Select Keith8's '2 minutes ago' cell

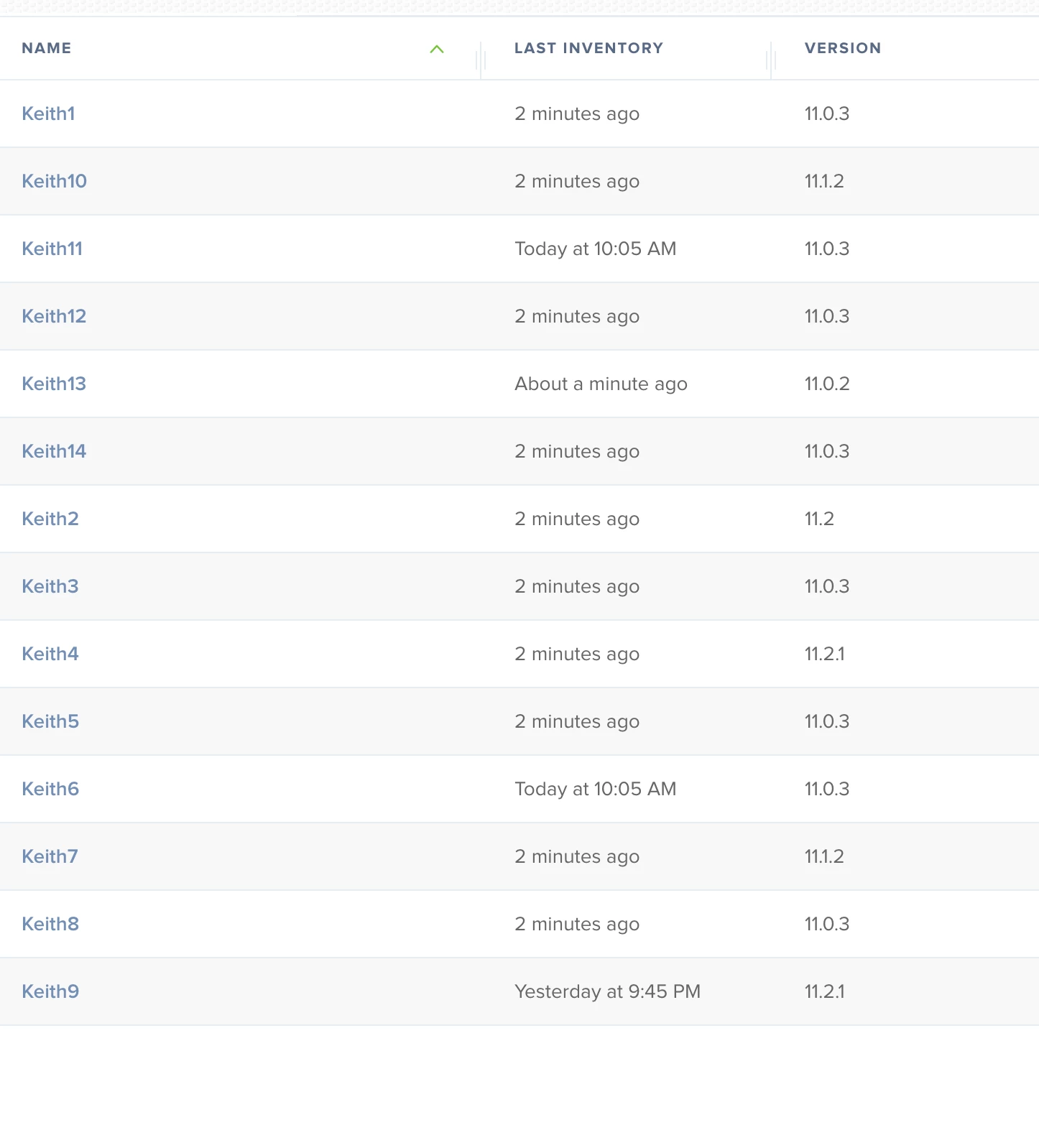pyautogui.click(x=577, y=925)
